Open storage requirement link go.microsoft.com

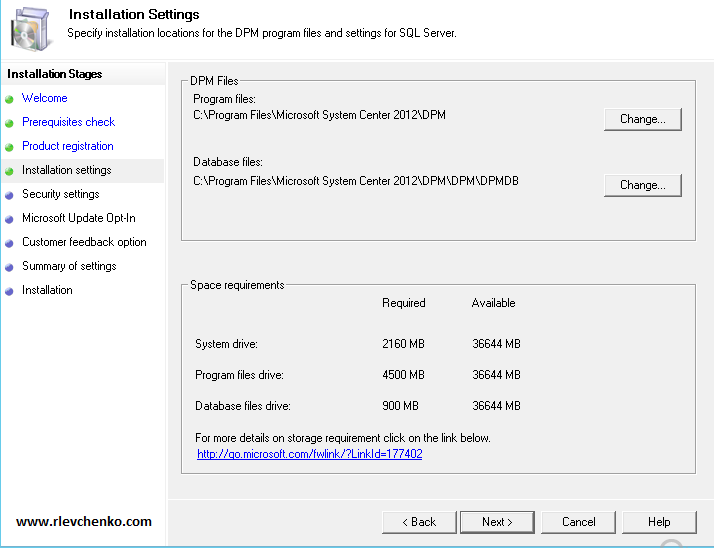[x=310, y=454]
